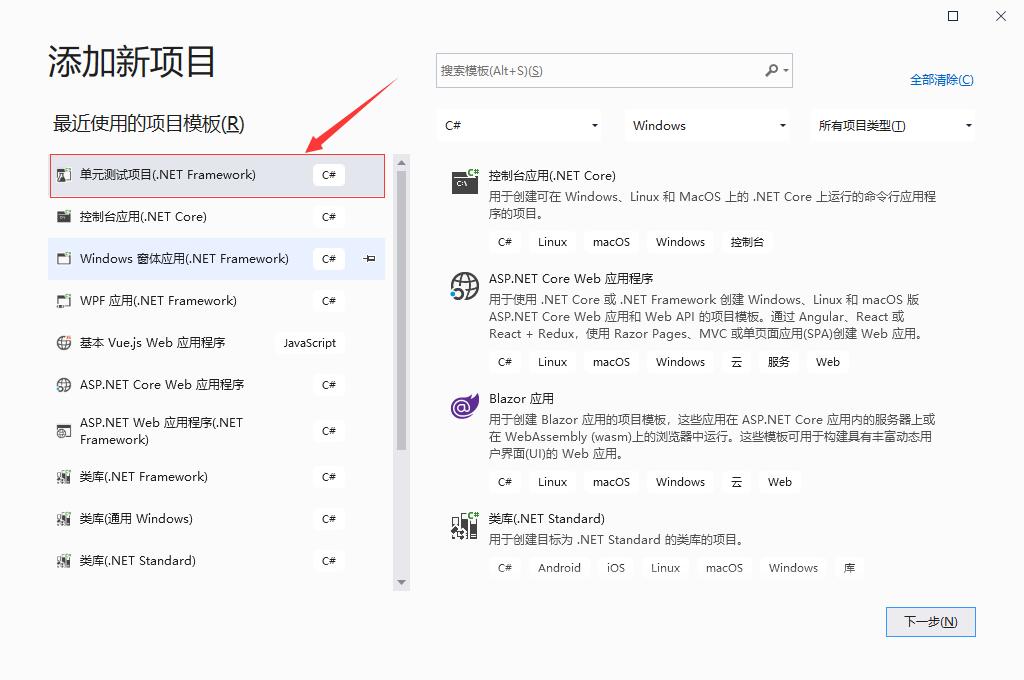Click the large .NET Standard class library icon
The width and height of the screenshot is (1024, 680).
pyautogui.click(x=464, y=526)
